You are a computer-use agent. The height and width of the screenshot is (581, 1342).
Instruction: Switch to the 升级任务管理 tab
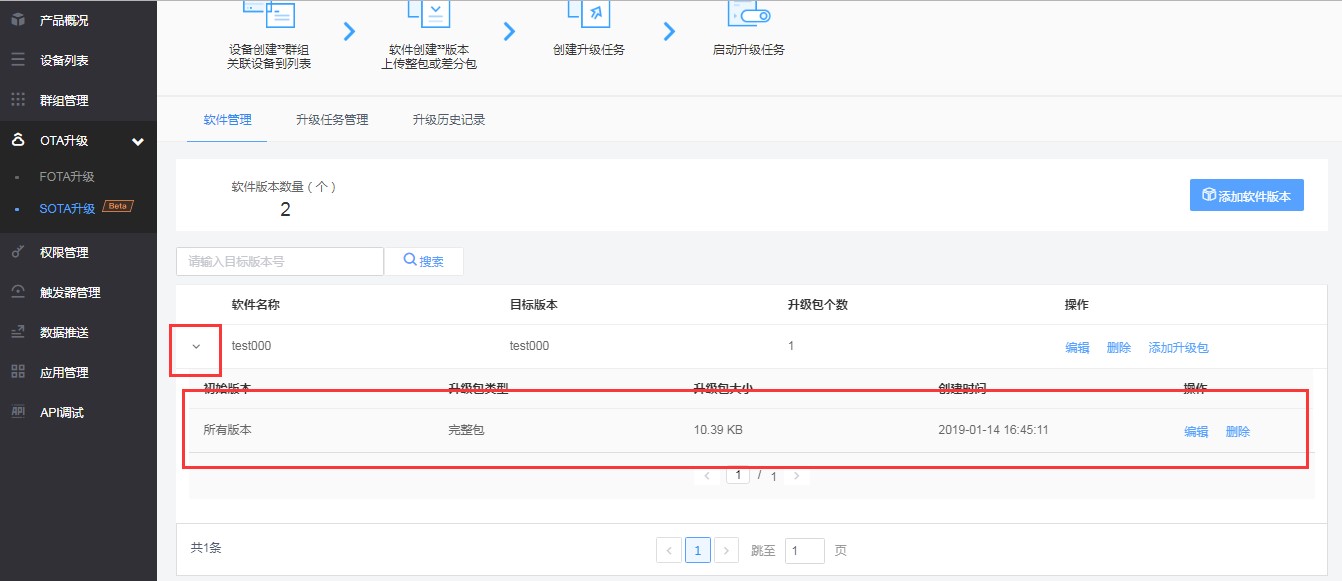pyautogui.click(x=332, y=120)
